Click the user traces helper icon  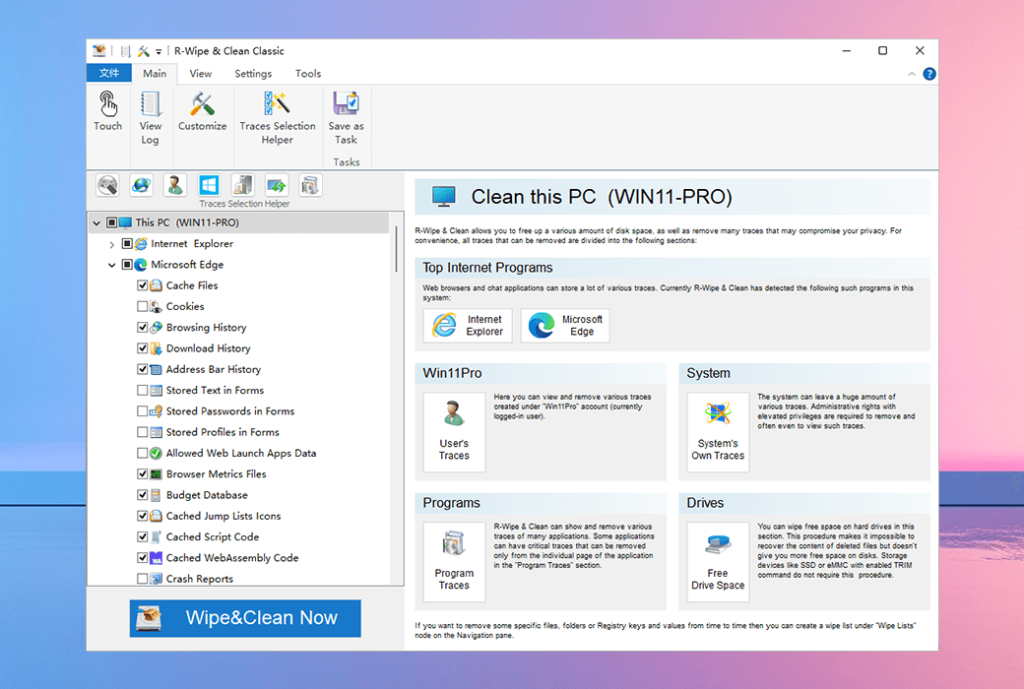174,185
